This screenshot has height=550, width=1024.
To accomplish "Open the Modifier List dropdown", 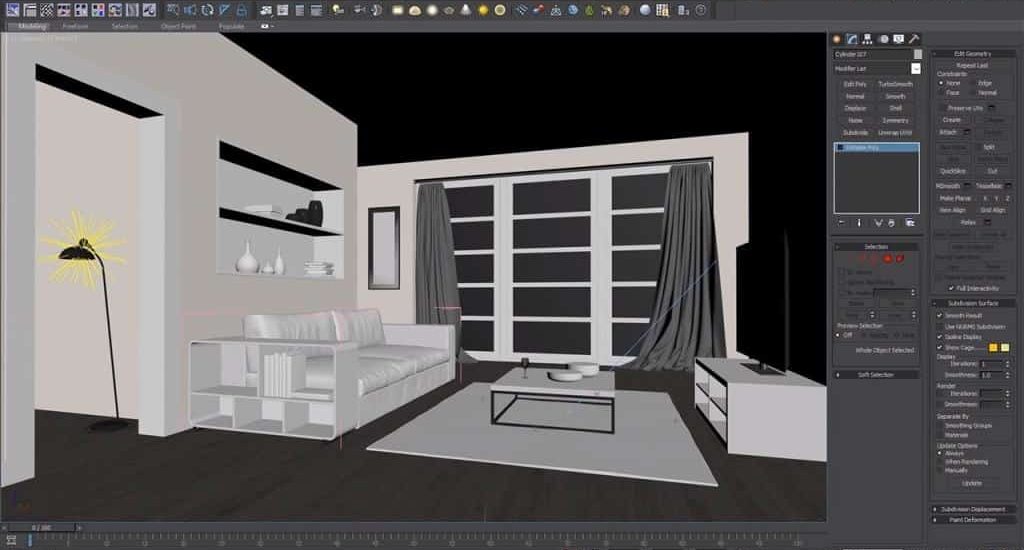I will pyautogui.click(x=877, y=69).
